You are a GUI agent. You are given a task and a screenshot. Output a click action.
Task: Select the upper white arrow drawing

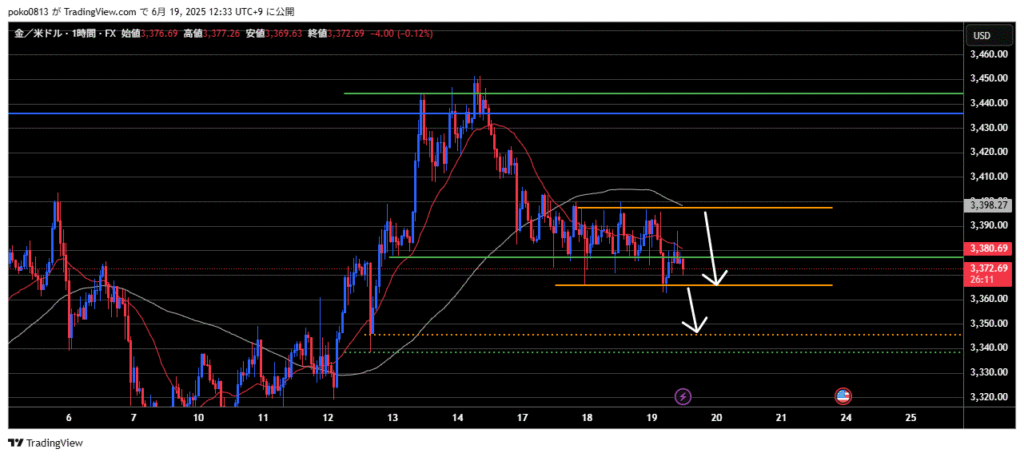711,250
